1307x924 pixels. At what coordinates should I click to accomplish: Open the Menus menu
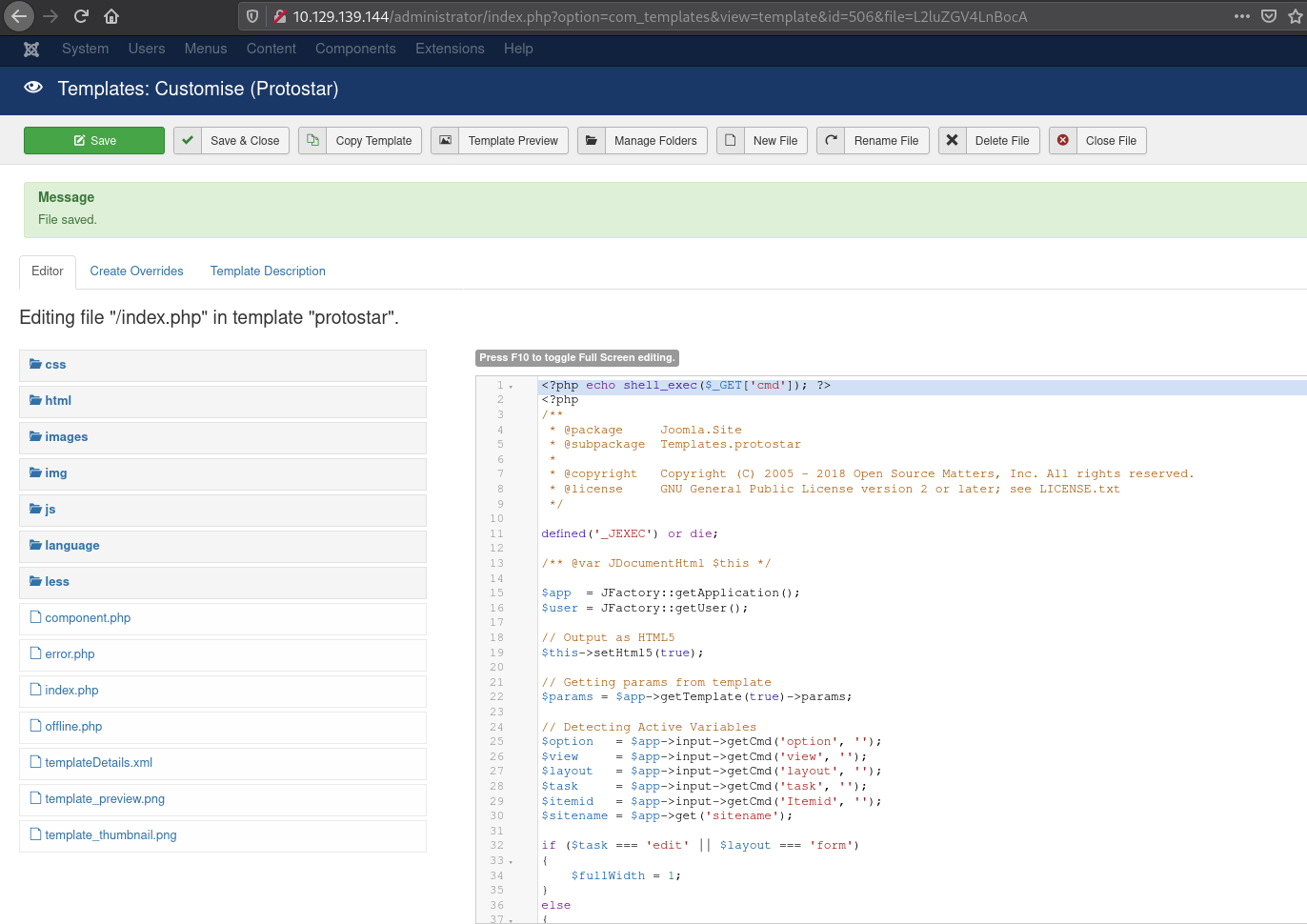206,49
